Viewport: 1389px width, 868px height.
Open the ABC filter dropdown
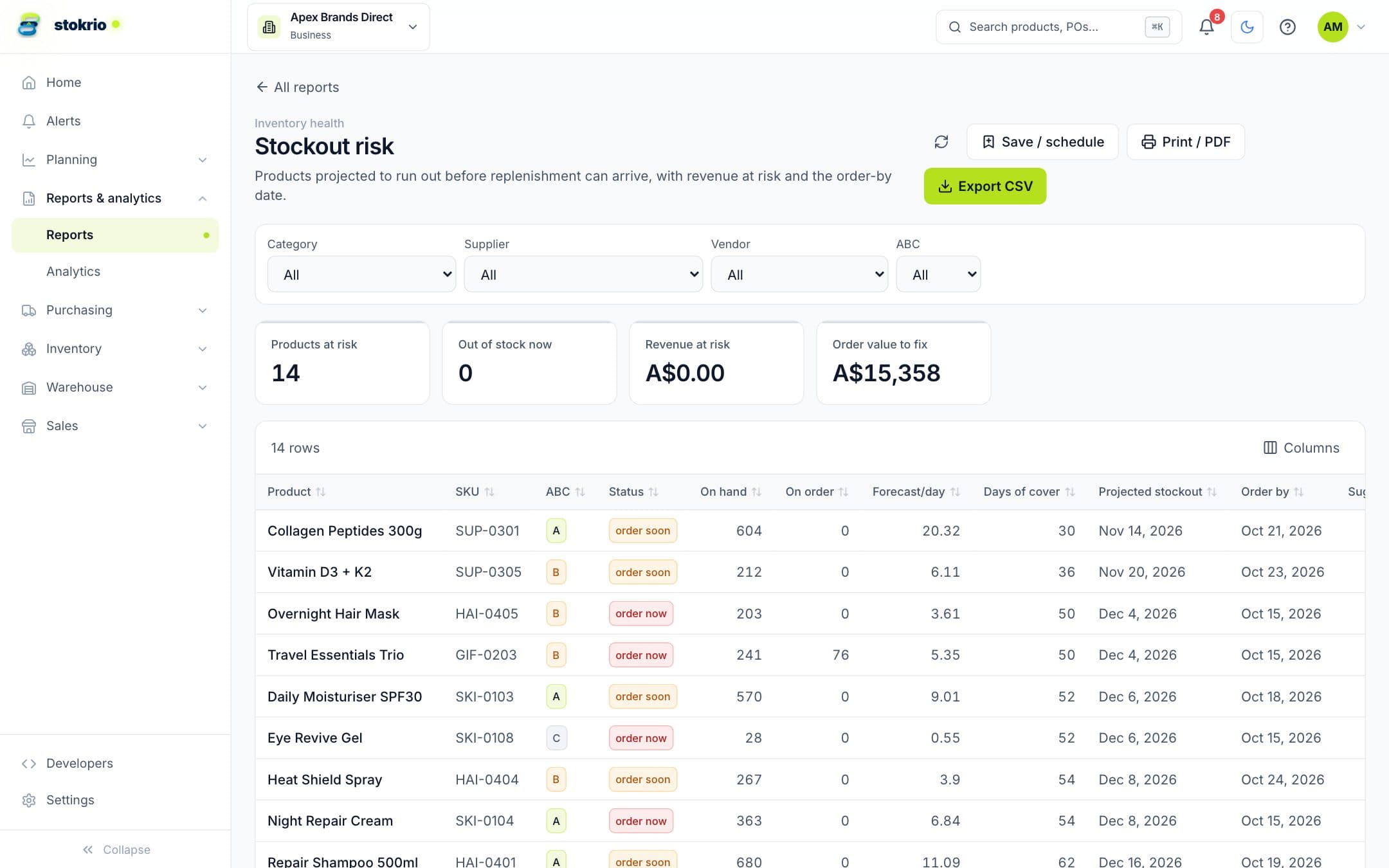pos(938,275)
